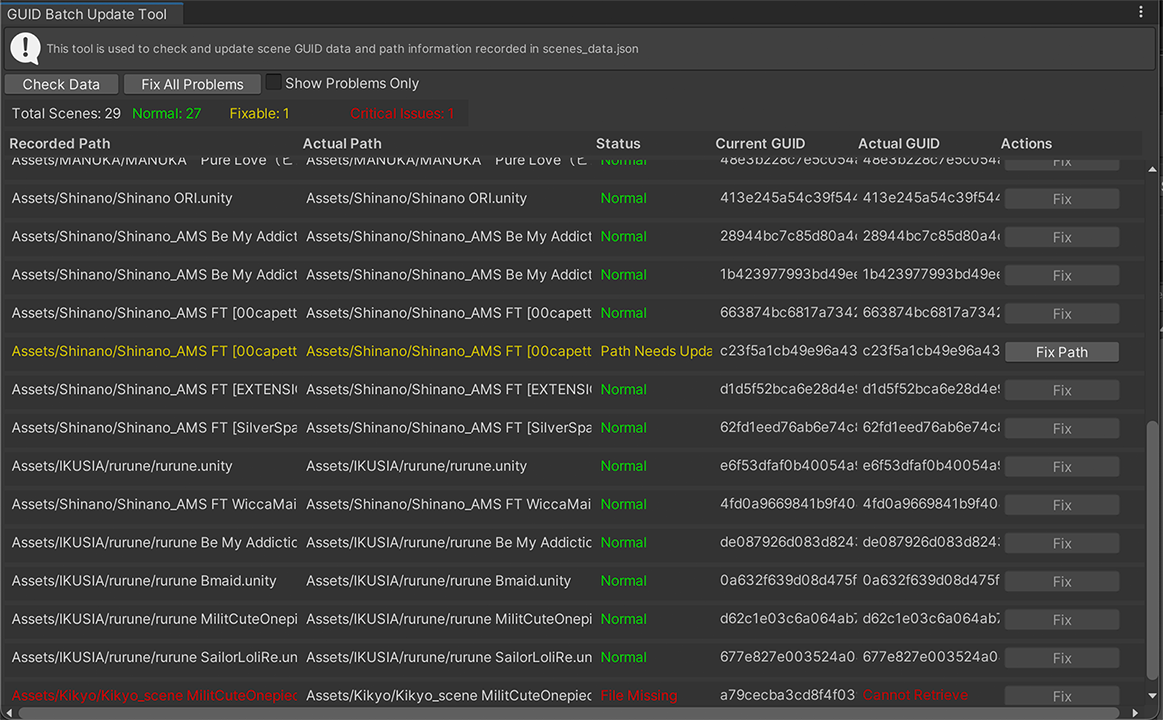
Task: Select the Assets/IKUSIA/rurune/rurune.unity recorded path
Action: tap(122, 466)
